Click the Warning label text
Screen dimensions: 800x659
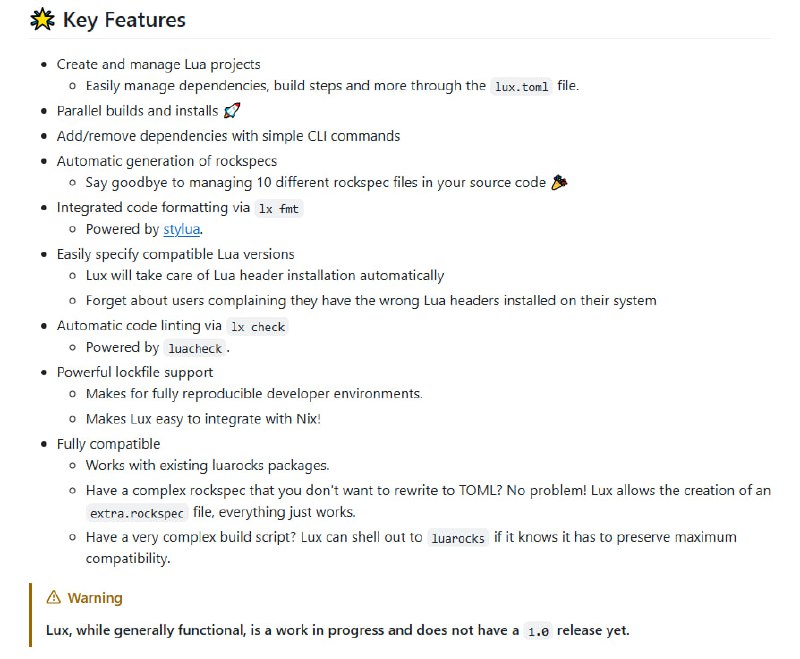[x=95, y=598]
